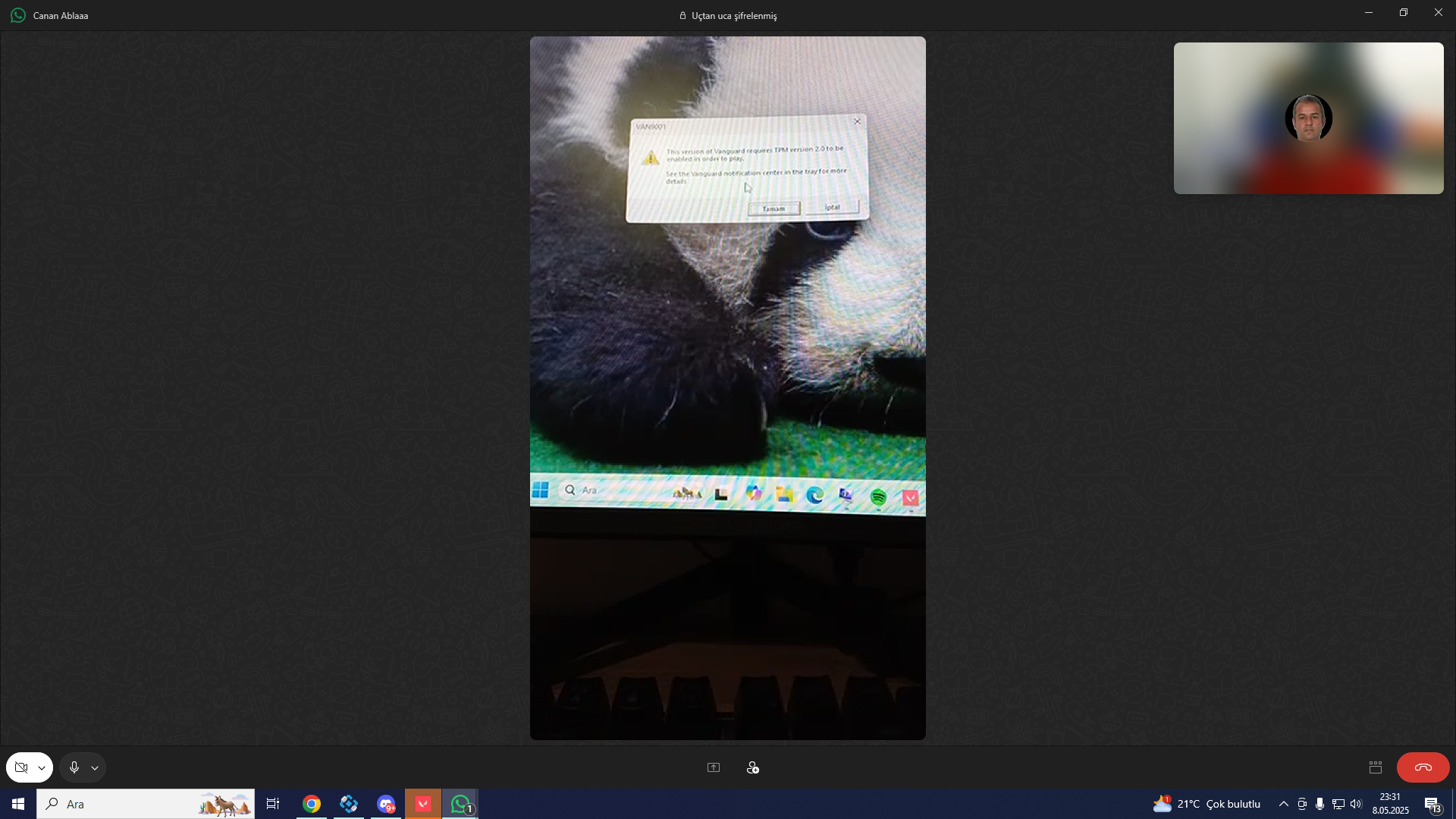This screenshot has width=1456, height=819.
Task: Expand the camera options chevron
Action: (x=42, y=768)
